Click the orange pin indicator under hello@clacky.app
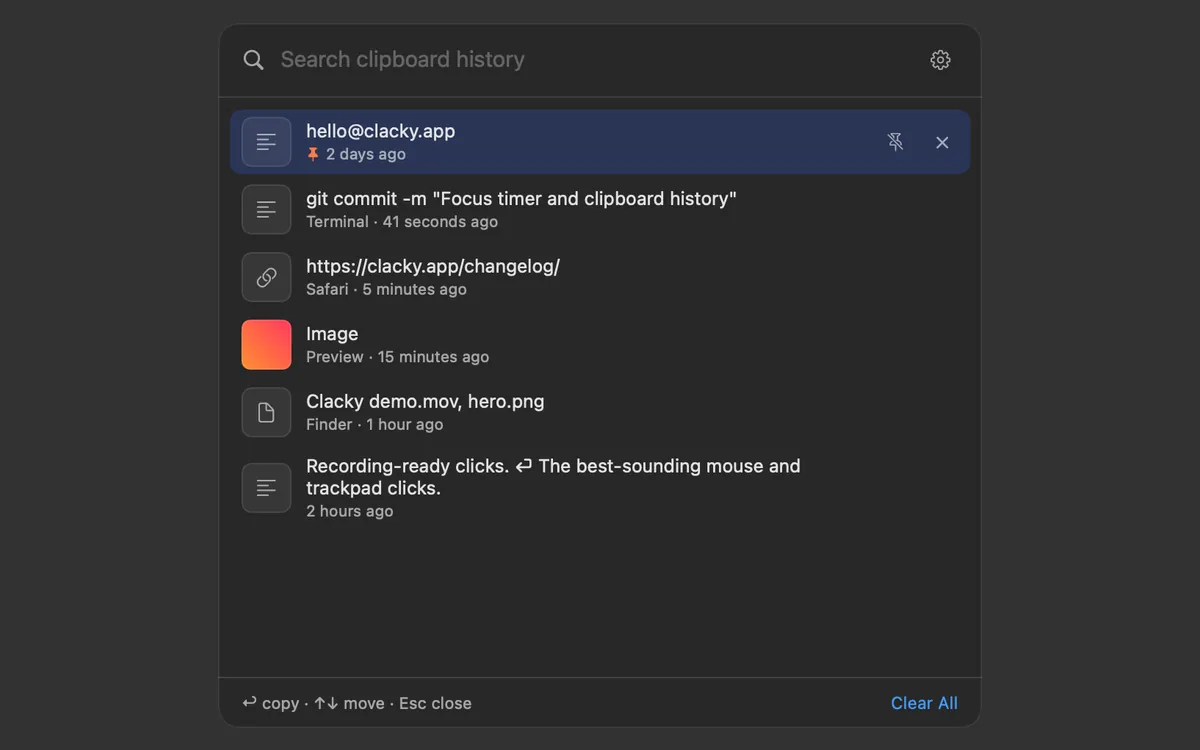The image size is (1200, 750). pos(313,154)
